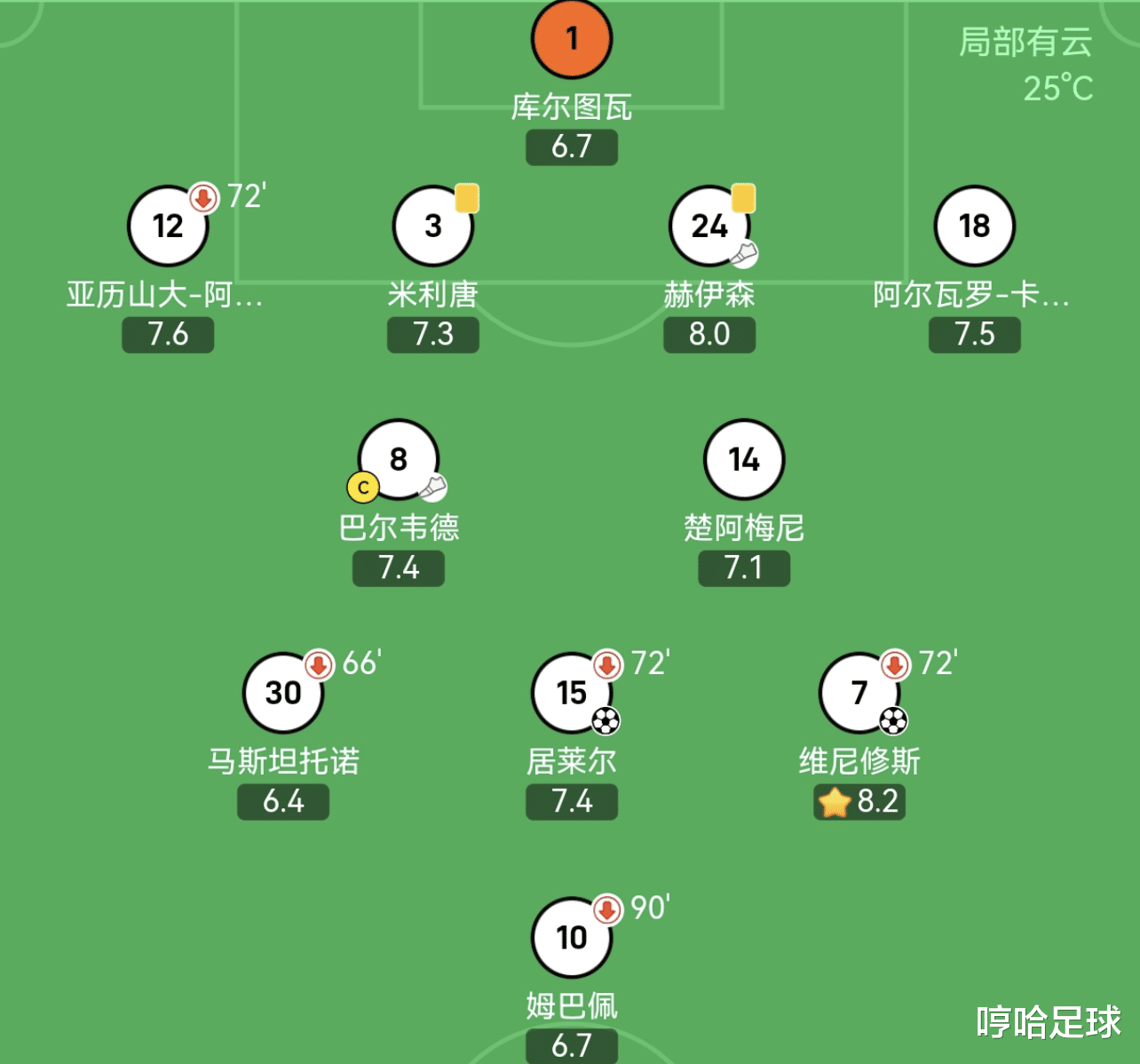1140x1064 pixels.
Task: Click the substitution arrow on 姆巴佩
Action: click(607, 909)
